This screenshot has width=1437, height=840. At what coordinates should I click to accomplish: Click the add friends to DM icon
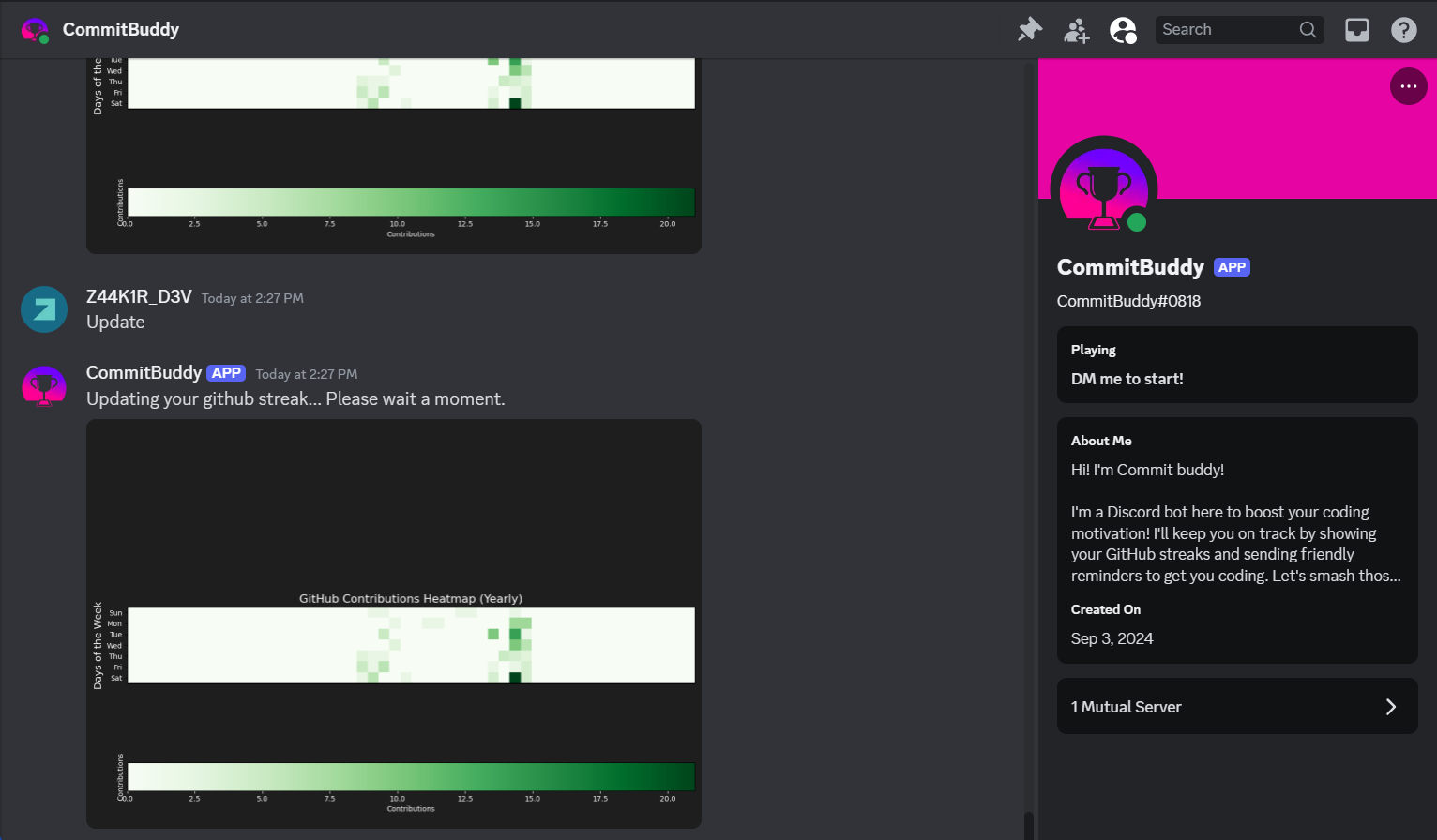pyautogui.click(x=1077, y=30)
